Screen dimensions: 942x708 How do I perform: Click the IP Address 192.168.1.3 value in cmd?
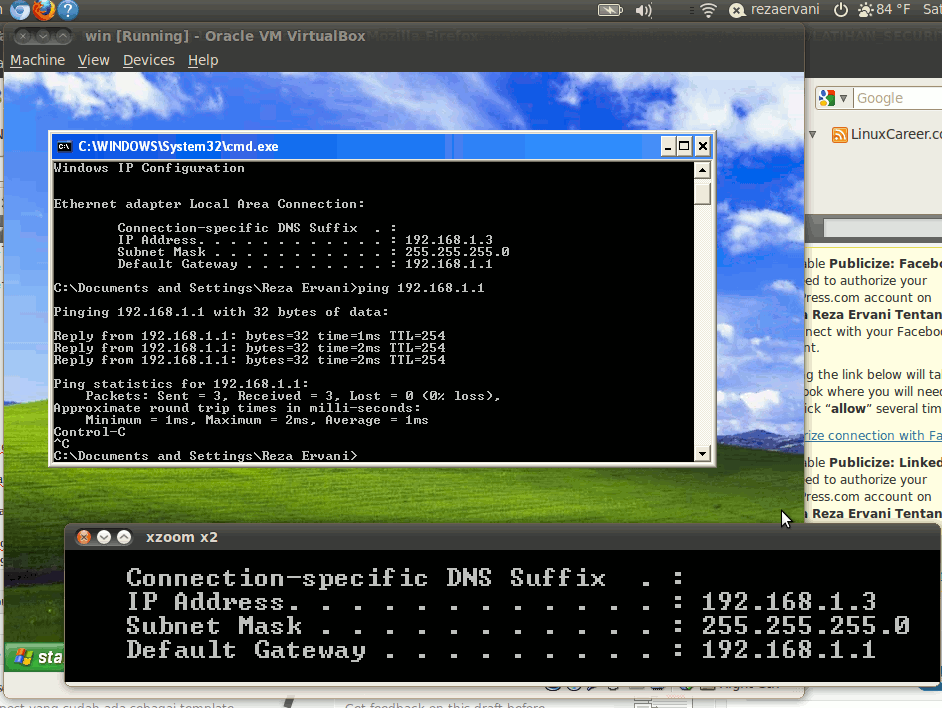(x=449, y=240)
